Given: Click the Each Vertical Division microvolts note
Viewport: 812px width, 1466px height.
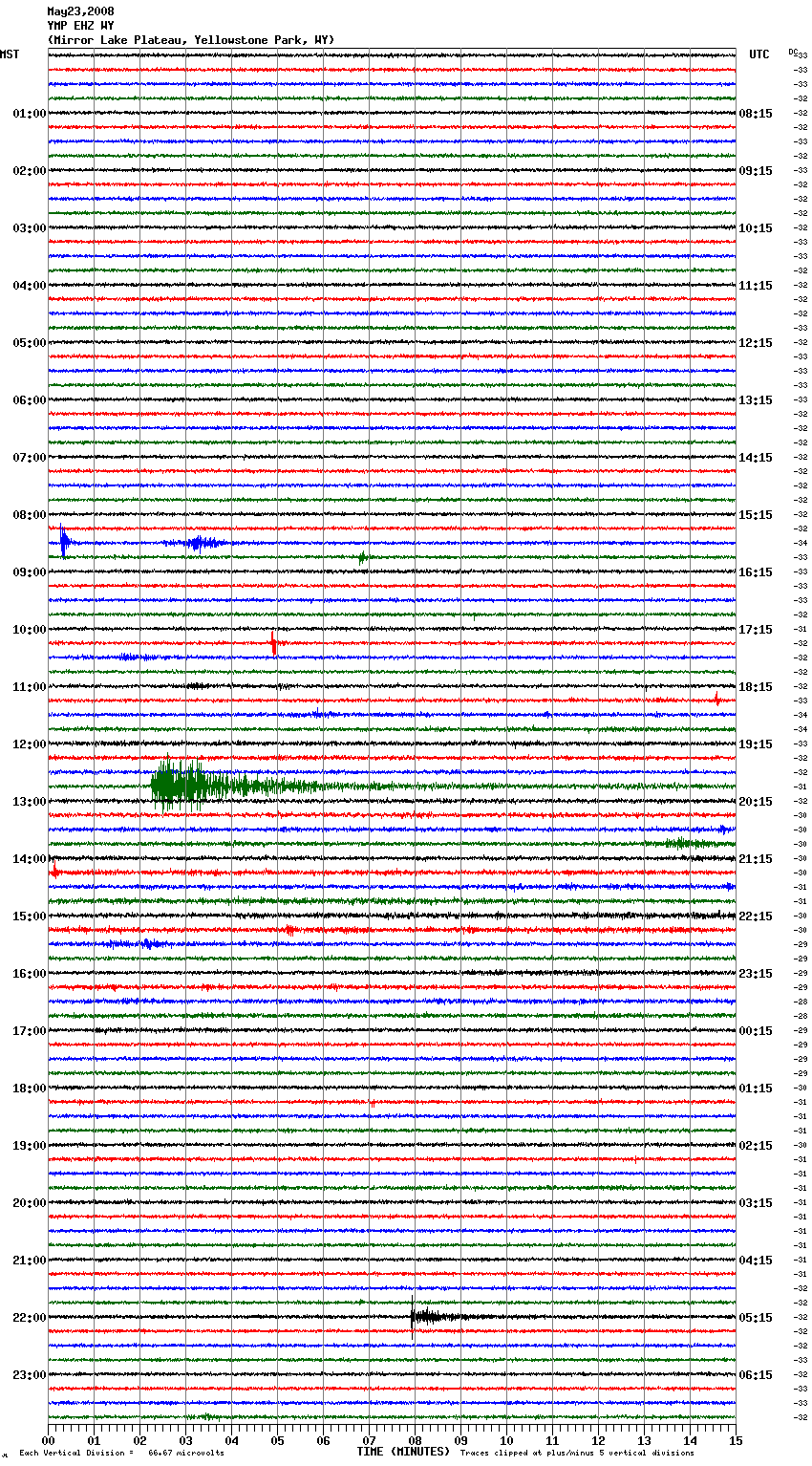Looking at the screenshot, I should pyautogui.click(x=122, y=1453).
